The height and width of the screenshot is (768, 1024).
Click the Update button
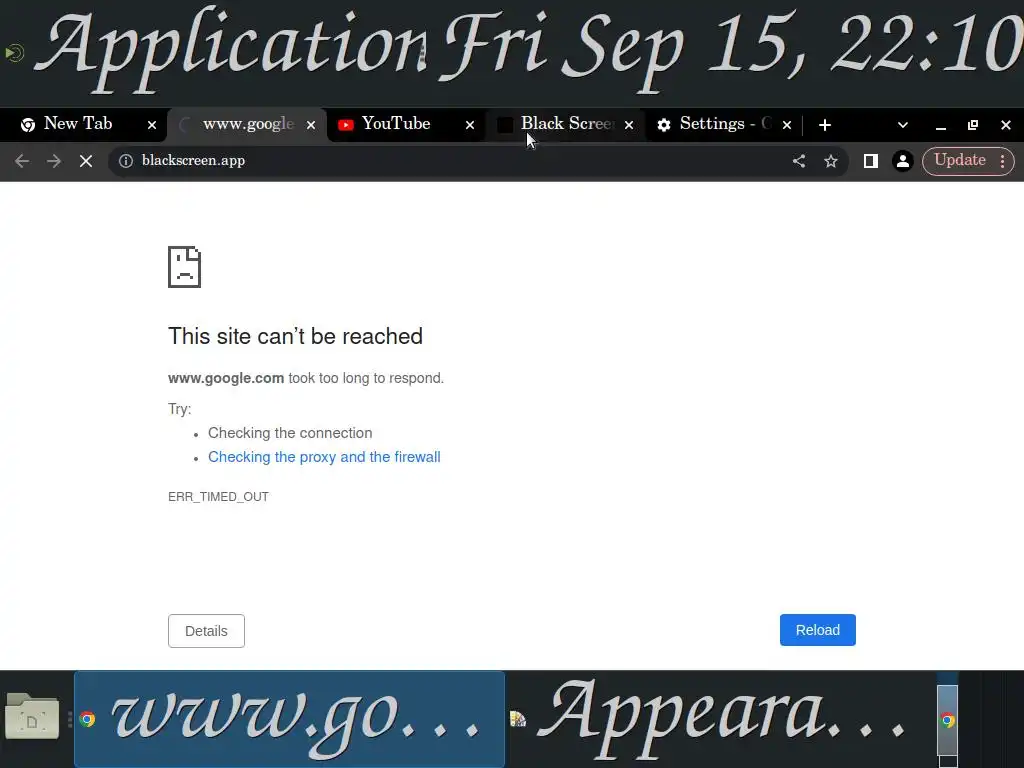959,161
